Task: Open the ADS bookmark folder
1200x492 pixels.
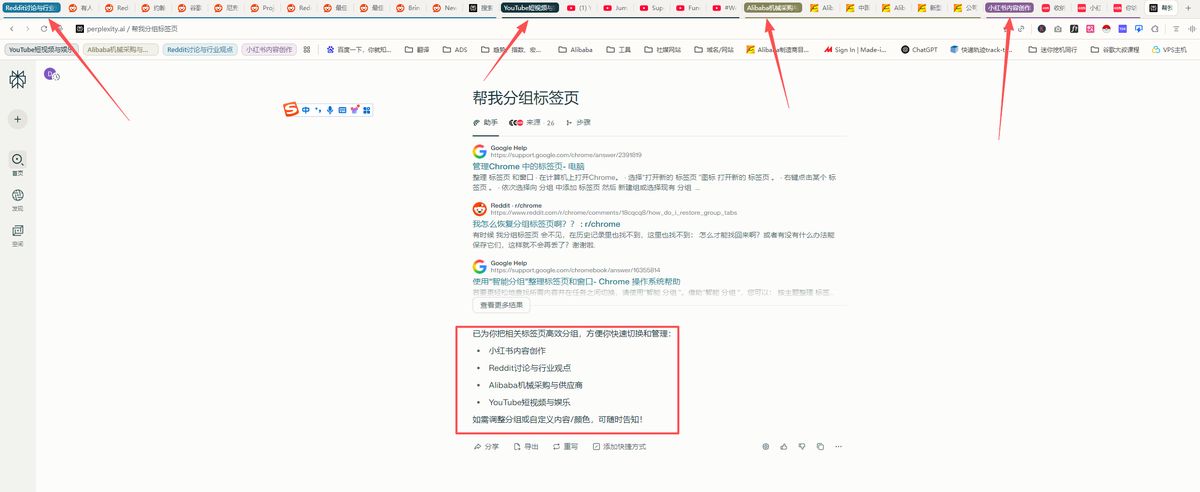Action: [x=457, y=49]
